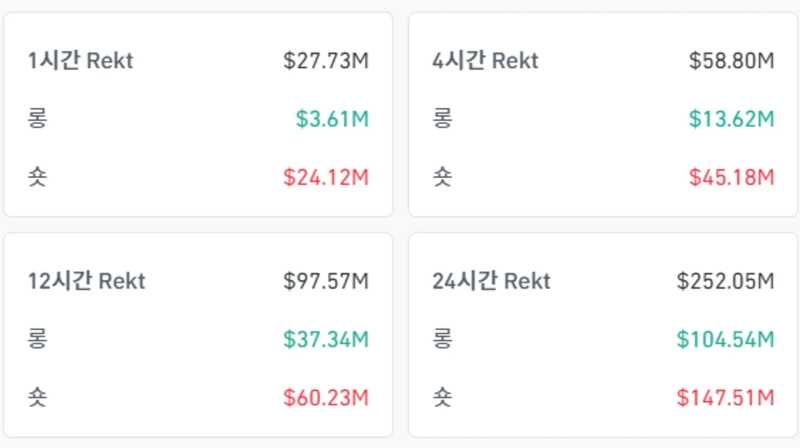Select the $27.73M one-hour total

click(x=326, y=61)
